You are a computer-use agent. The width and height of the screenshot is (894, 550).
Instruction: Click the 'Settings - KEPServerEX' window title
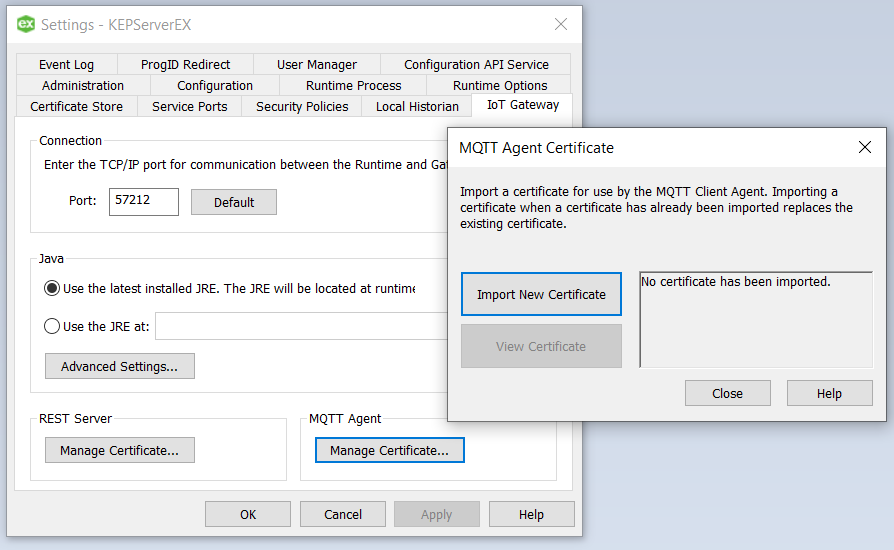(x=116, y=25)
